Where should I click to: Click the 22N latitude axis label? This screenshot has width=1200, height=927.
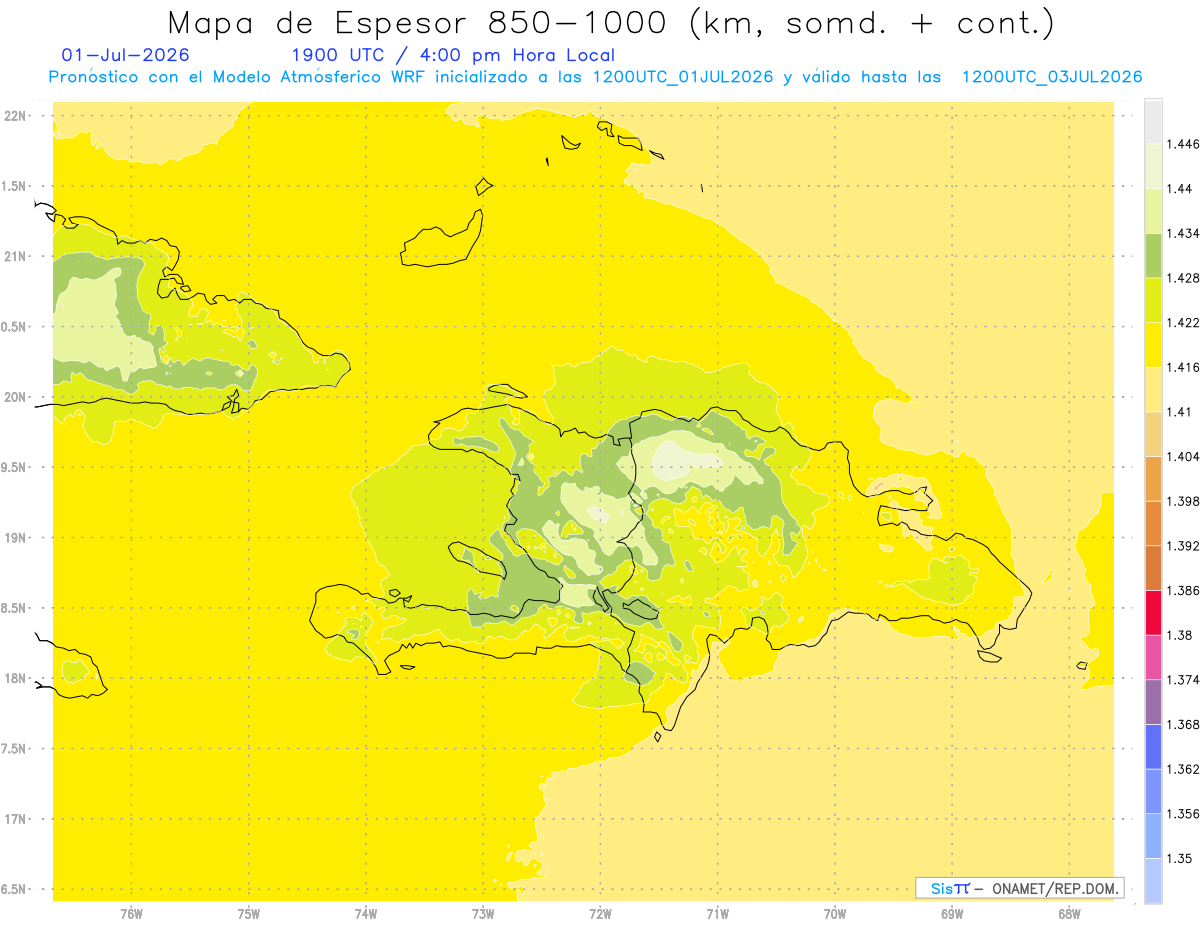[15, 115]
